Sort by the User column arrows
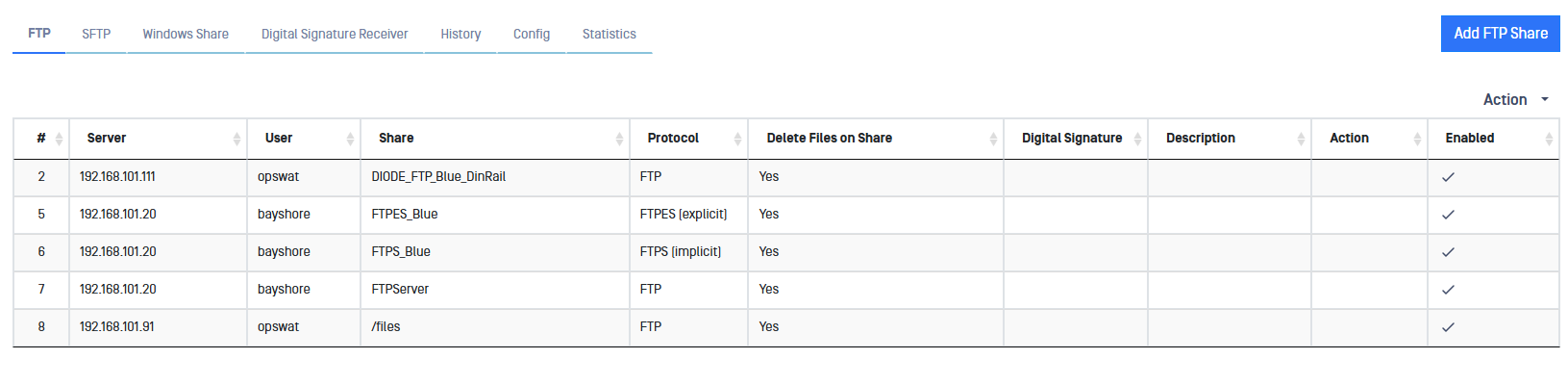The image size is (1568, 385). pos(350,139)
